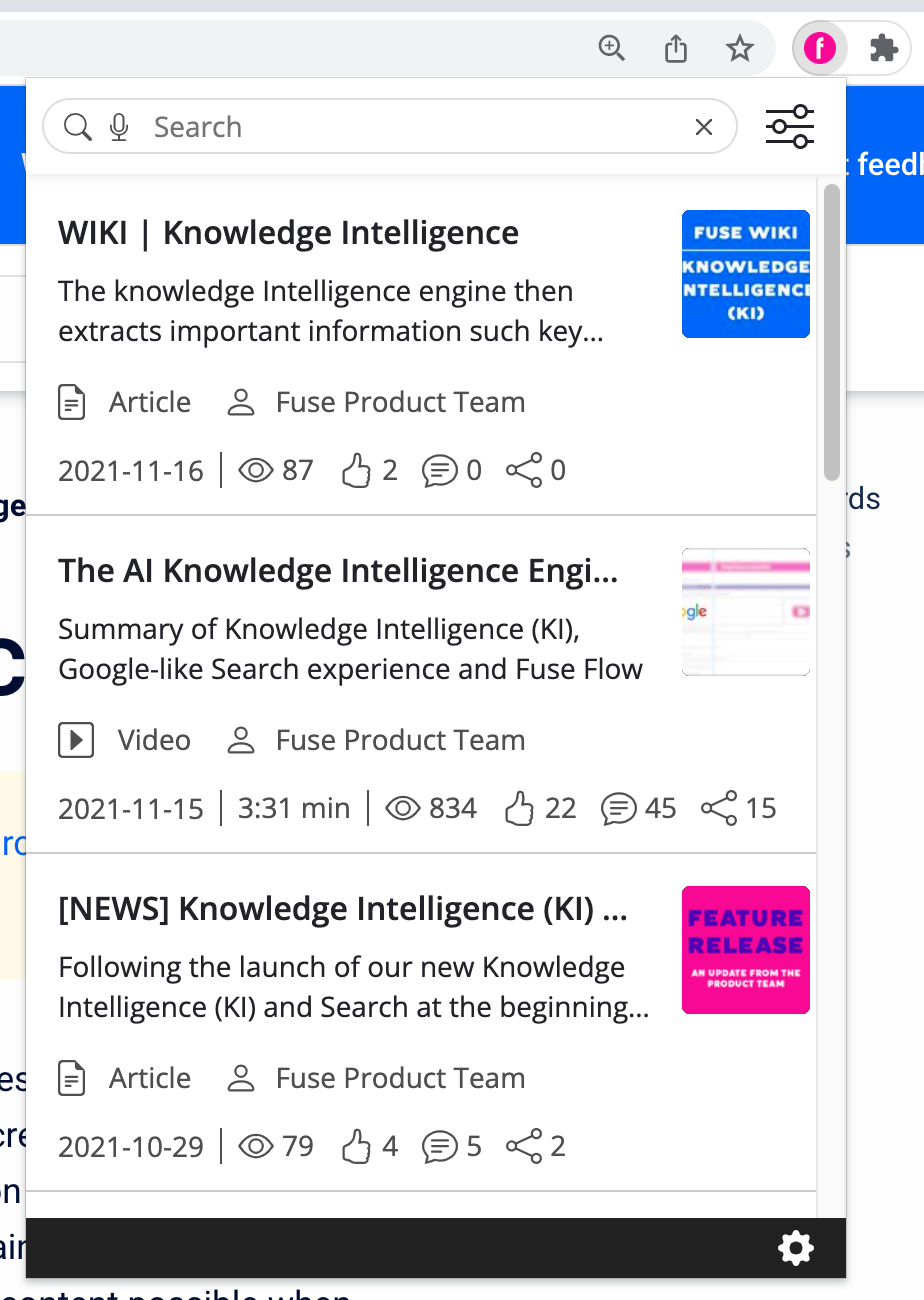Screen dimensions: 924x1300
Task: Click the microphone voice search icon
Action: point(119,127)
